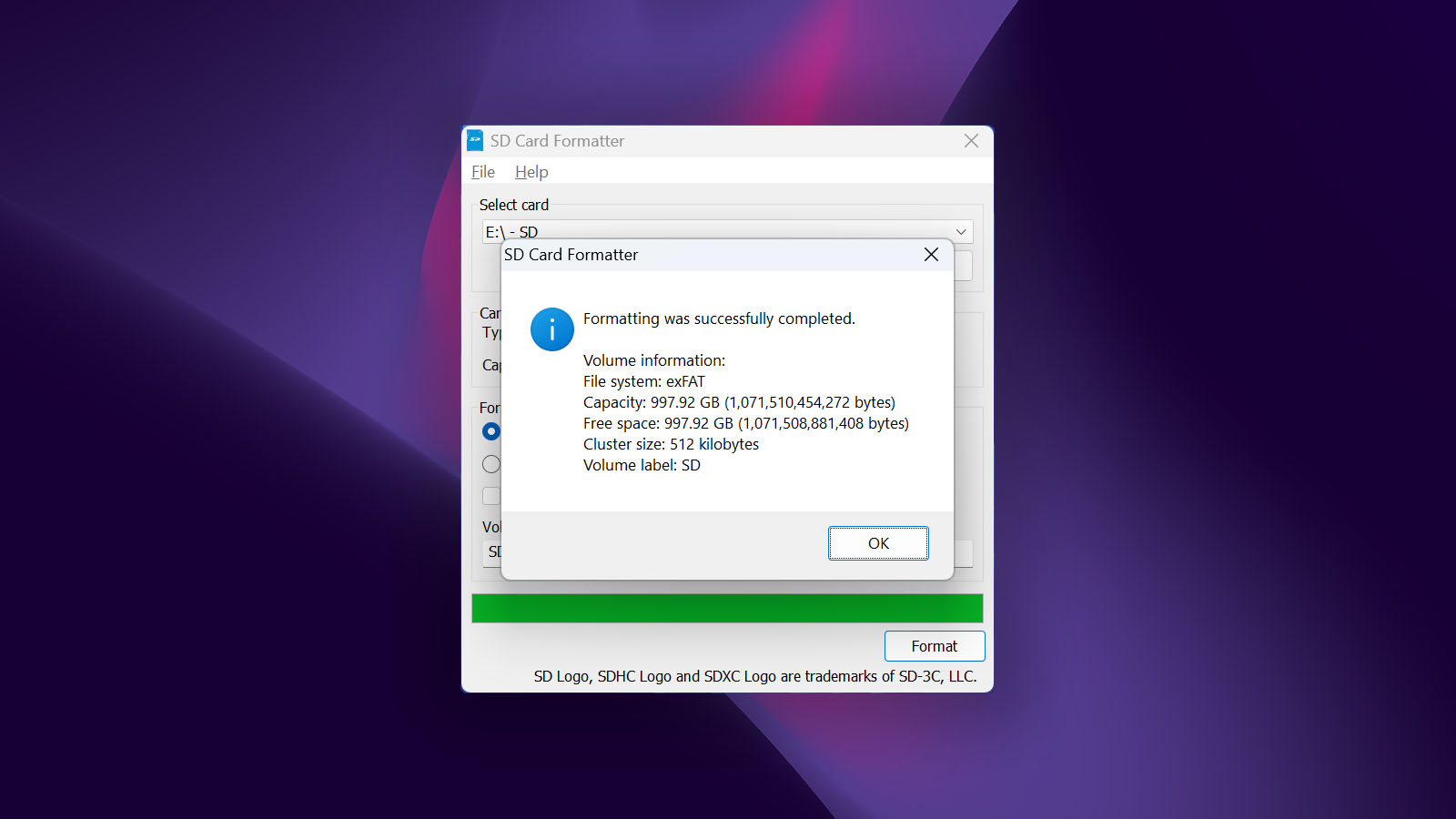The height and width of the screenshot is (819, 1456).
Task: Click OK in the formatting completed dialog
Action: click(x=878, y=543)
